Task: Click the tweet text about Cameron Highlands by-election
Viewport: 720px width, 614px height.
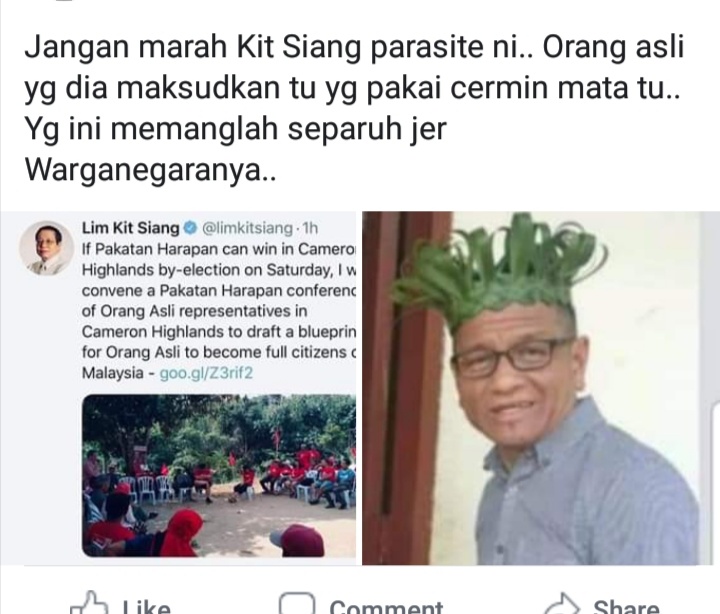Action: coord(219,311)
